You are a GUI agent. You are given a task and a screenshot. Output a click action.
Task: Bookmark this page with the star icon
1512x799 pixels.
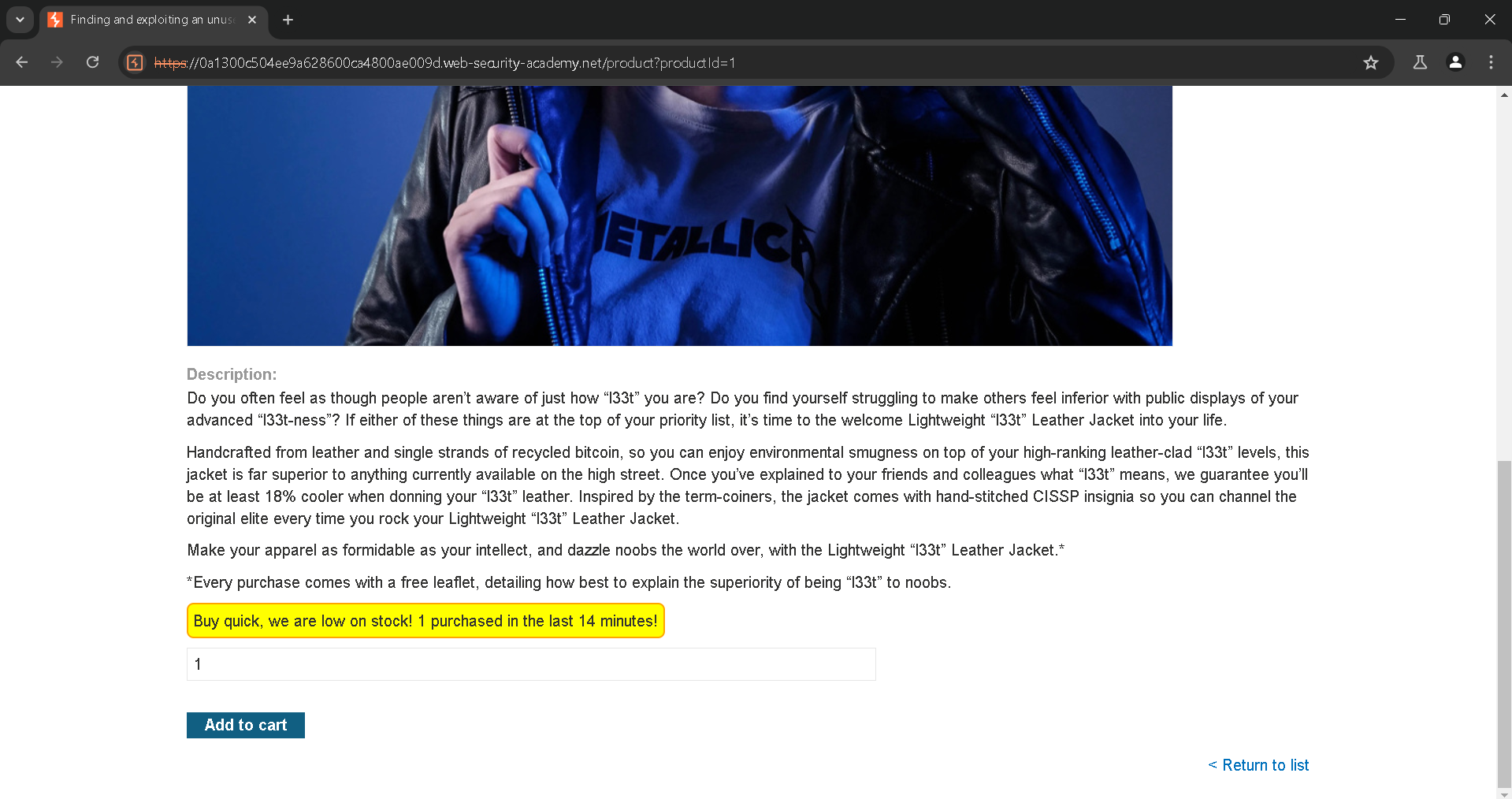pyautogui.click(x=1371, y=62)
